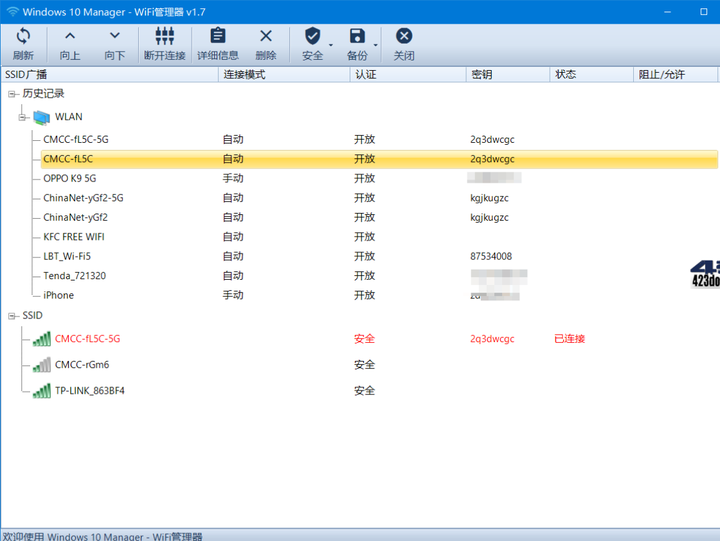The width and height of the screenshot is (720, 541).
Task: Open Details (详细信息) clipboard icon
Action: tap(218, 36)
